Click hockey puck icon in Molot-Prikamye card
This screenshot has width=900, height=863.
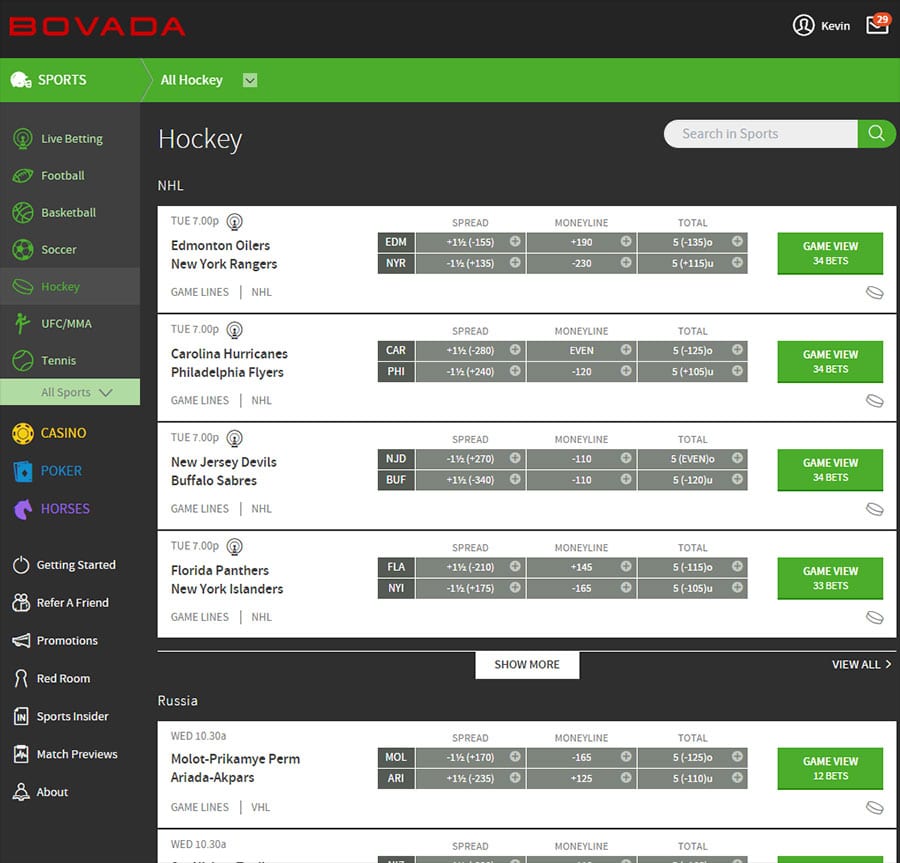click(874, 808)
